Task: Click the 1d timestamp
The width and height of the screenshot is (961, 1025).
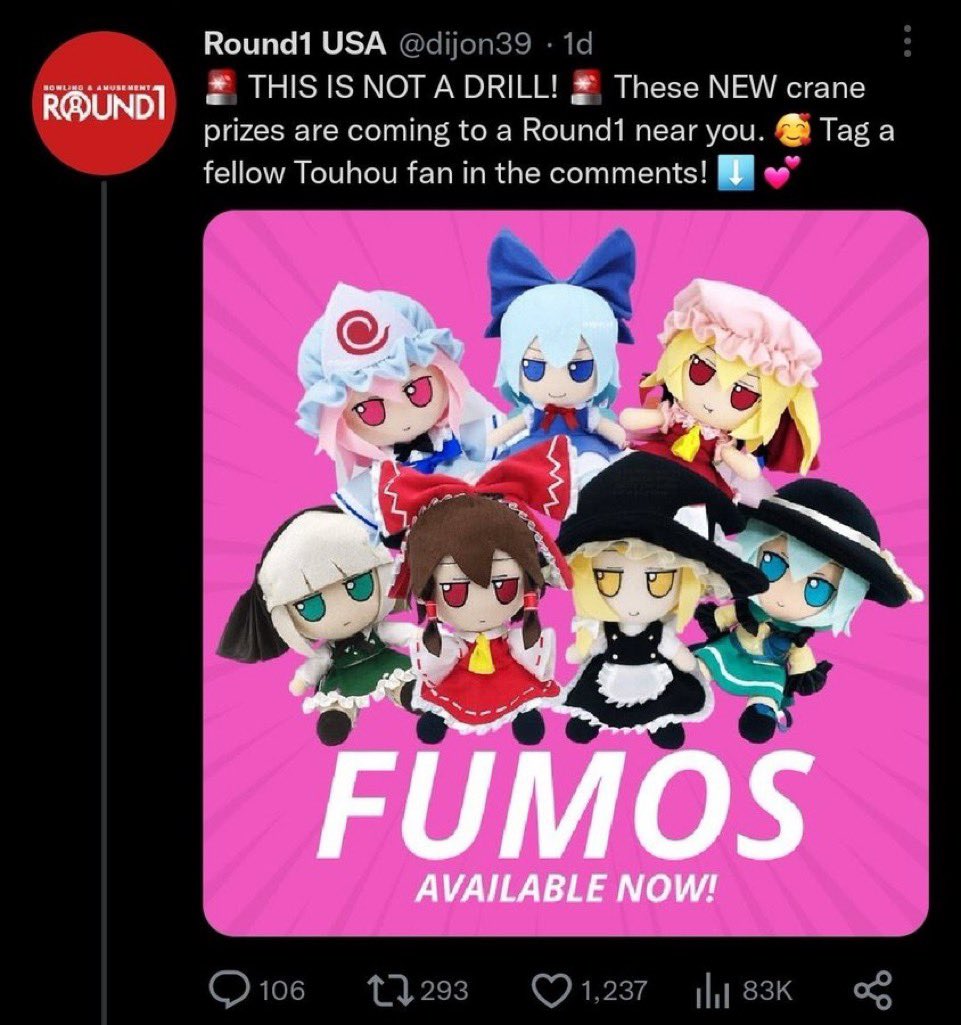Action: point(578,44)
